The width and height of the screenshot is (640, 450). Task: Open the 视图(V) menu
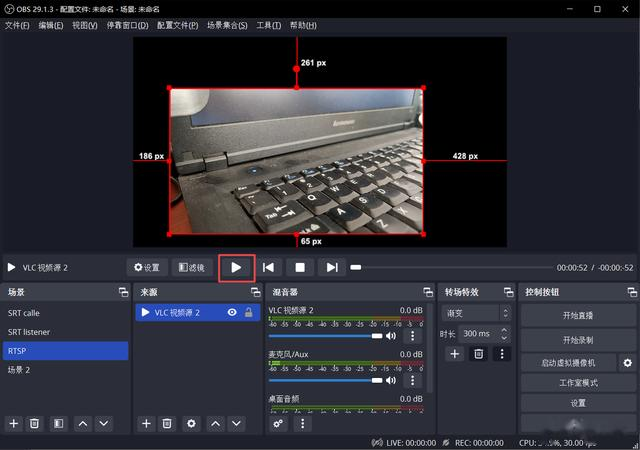point(85,25)
